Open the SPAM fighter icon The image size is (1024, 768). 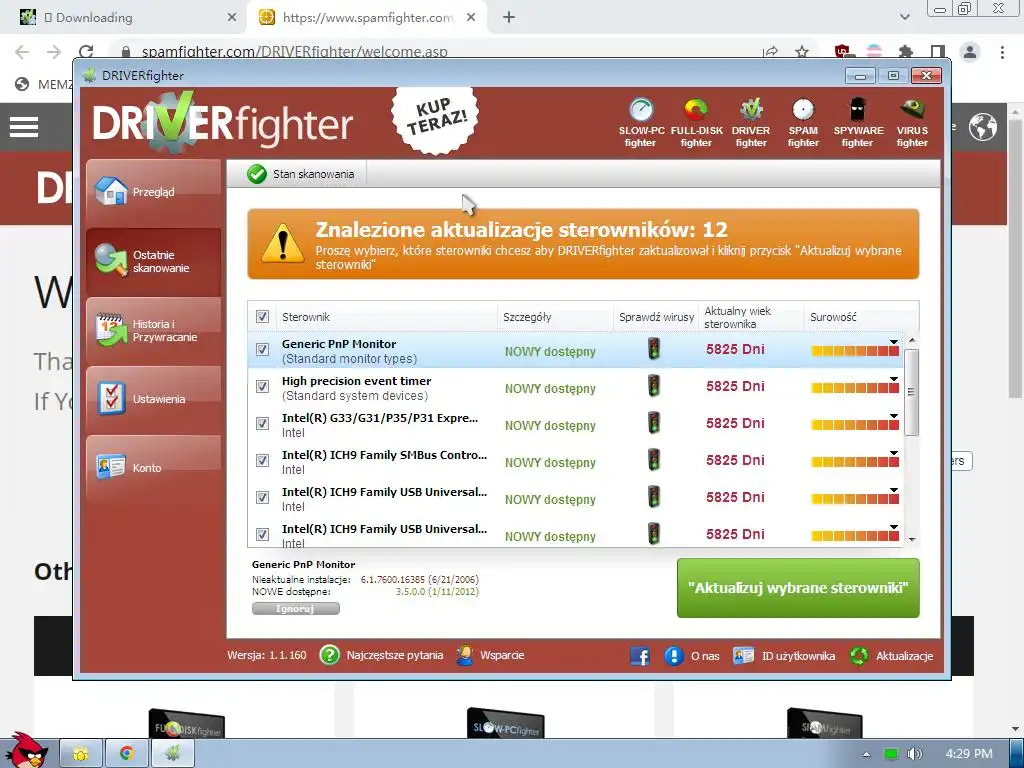tap(803, 123)
